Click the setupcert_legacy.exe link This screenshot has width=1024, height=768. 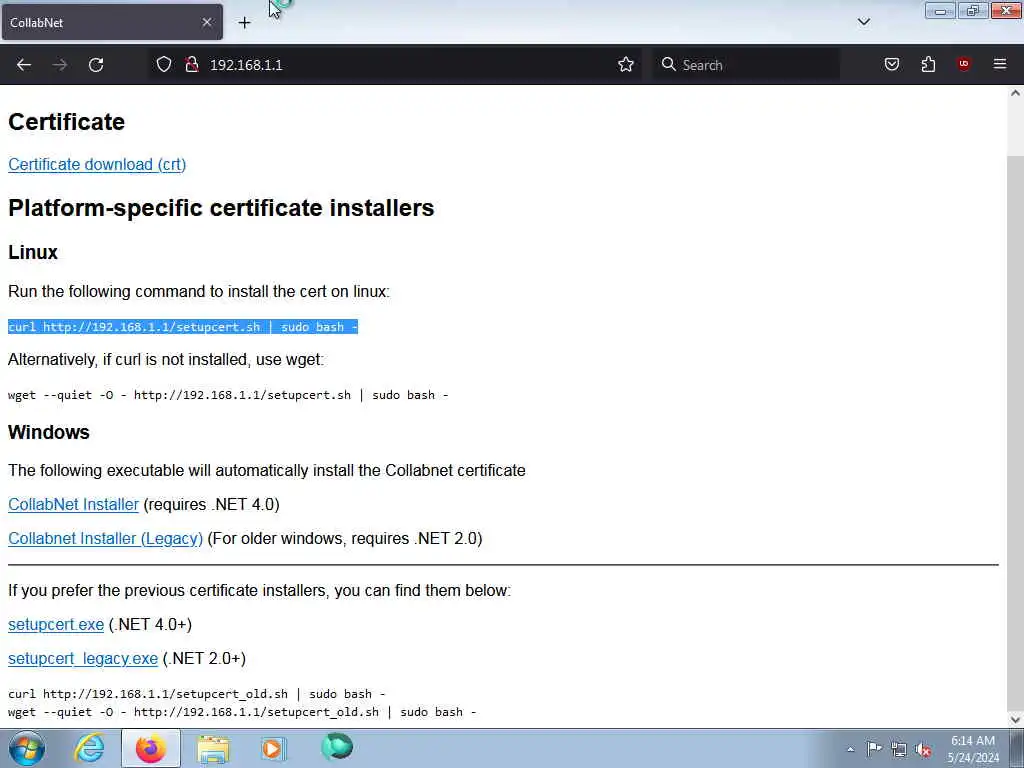click(83, 658)
